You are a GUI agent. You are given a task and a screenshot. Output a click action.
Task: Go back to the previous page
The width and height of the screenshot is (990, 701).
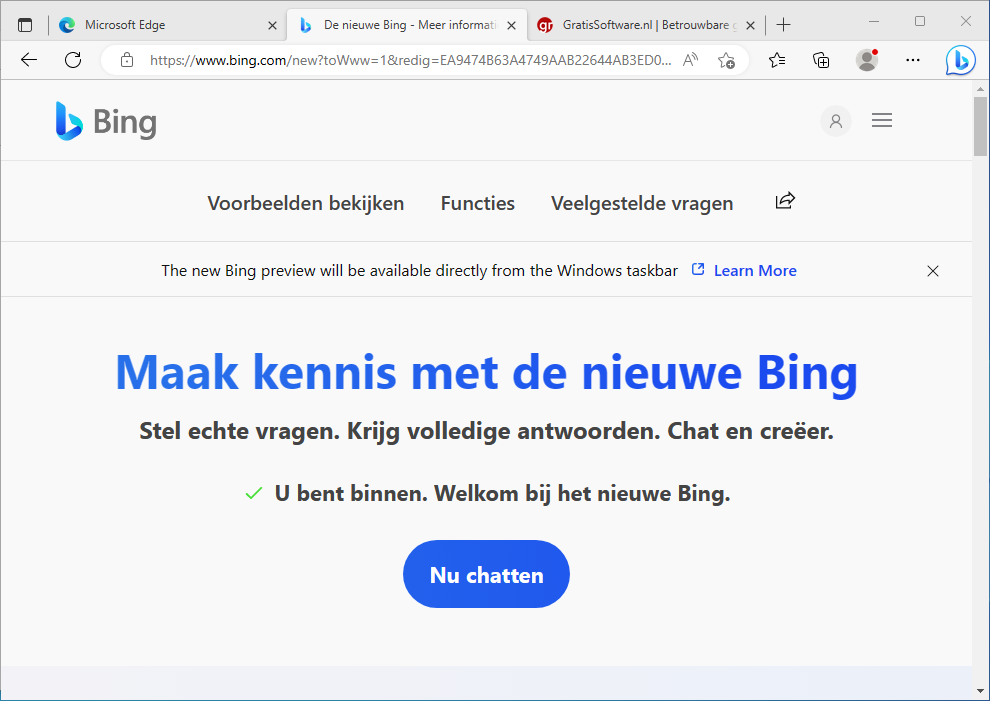(x=29, y=60)
